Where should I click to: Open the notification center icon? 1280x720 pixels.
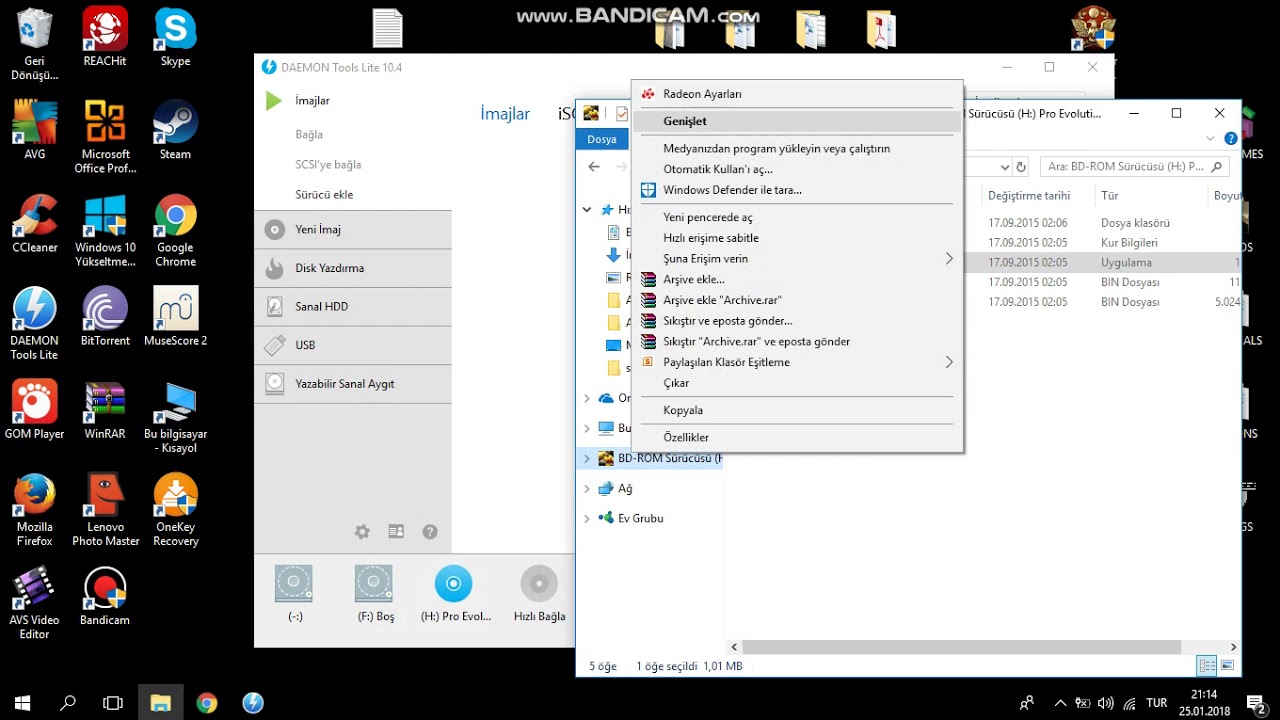pos(1256,703)
